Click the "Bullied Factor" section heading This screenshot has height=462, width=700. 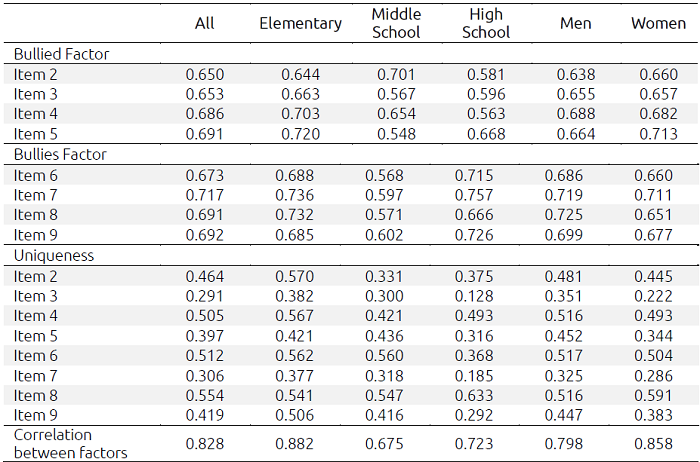coord(62,54)
